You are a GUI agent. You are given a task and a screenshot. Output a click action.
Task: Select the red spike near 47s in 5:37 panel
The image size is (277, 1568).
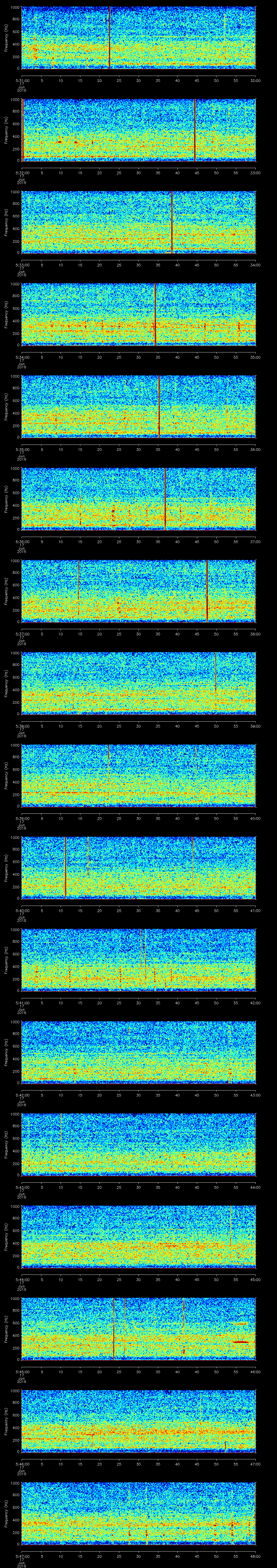(x=207, y=590)
